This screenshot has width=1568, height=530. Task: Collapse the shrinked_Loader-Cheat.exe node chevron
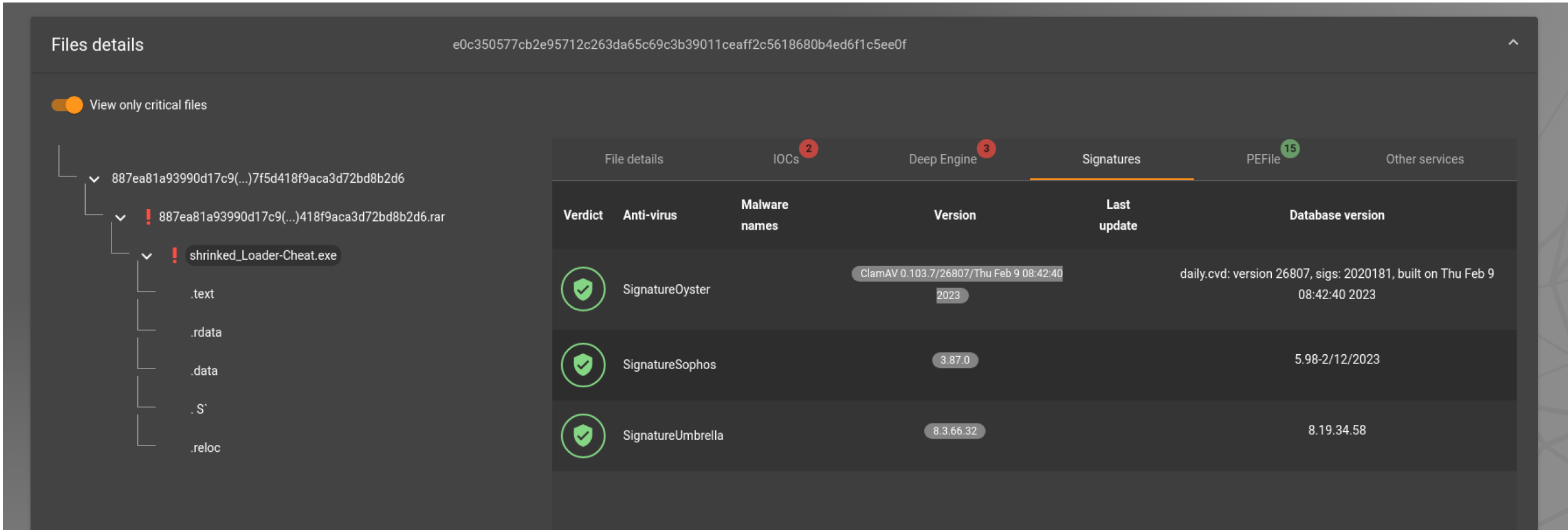(x=147, y=256)
